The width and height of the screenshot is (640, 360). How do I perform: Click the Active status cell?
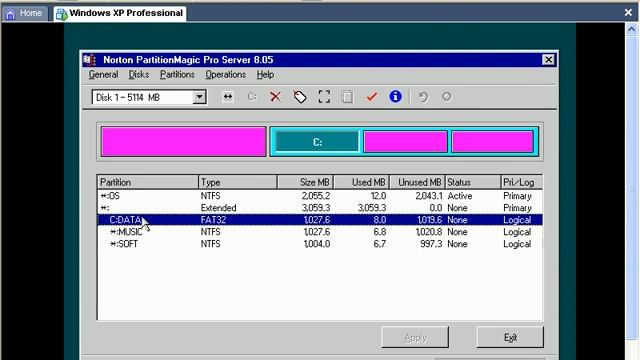[x=460, y=196]
